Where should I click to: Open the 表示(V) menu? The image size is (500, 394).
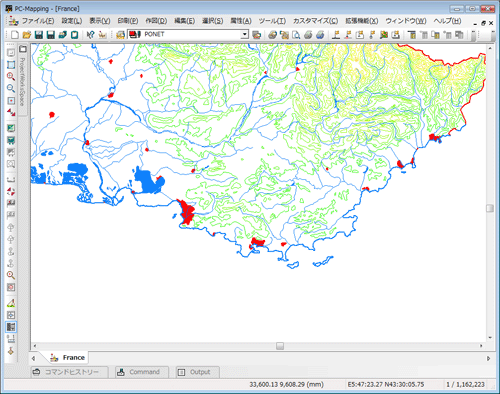click(100, 21)
